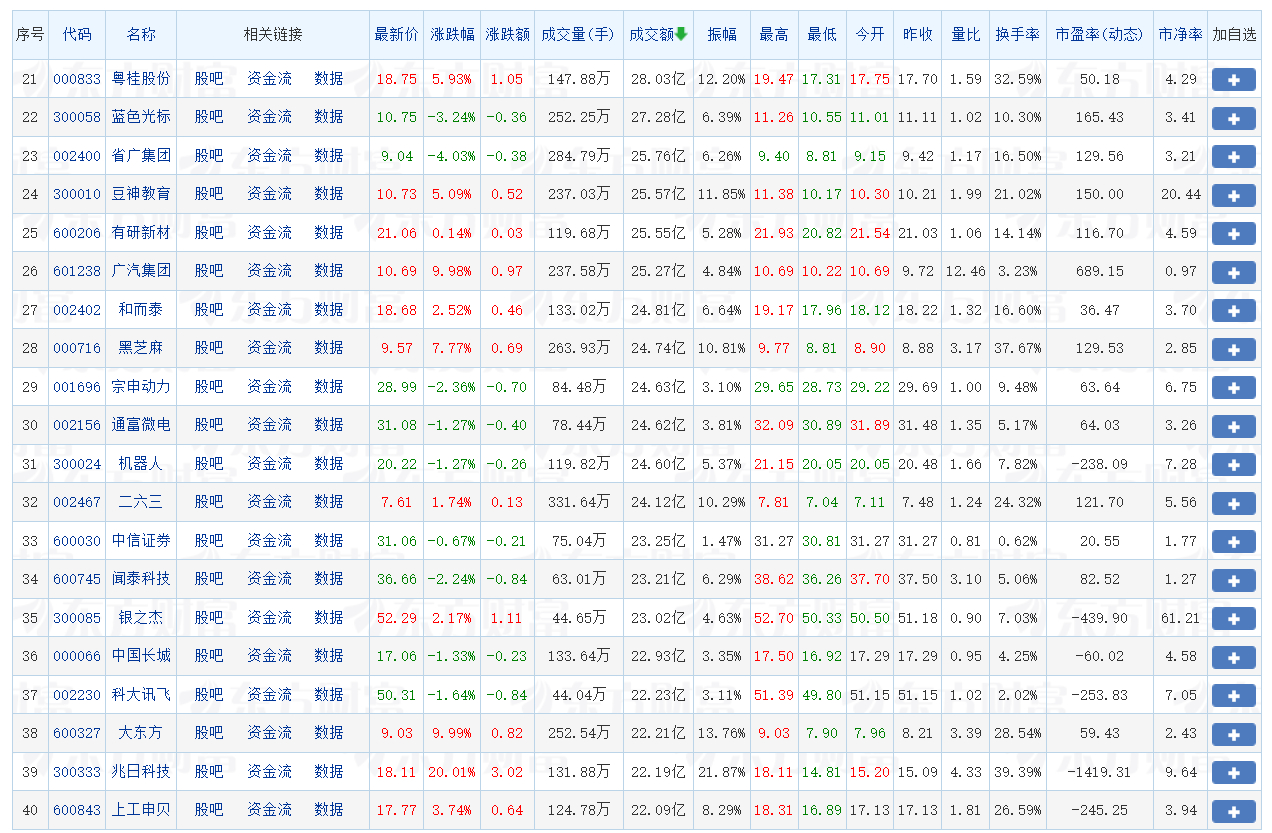The width and height of the screenshot is (1272, 833).
Task: Open stock code 600030 link
Action: [77, 541]
